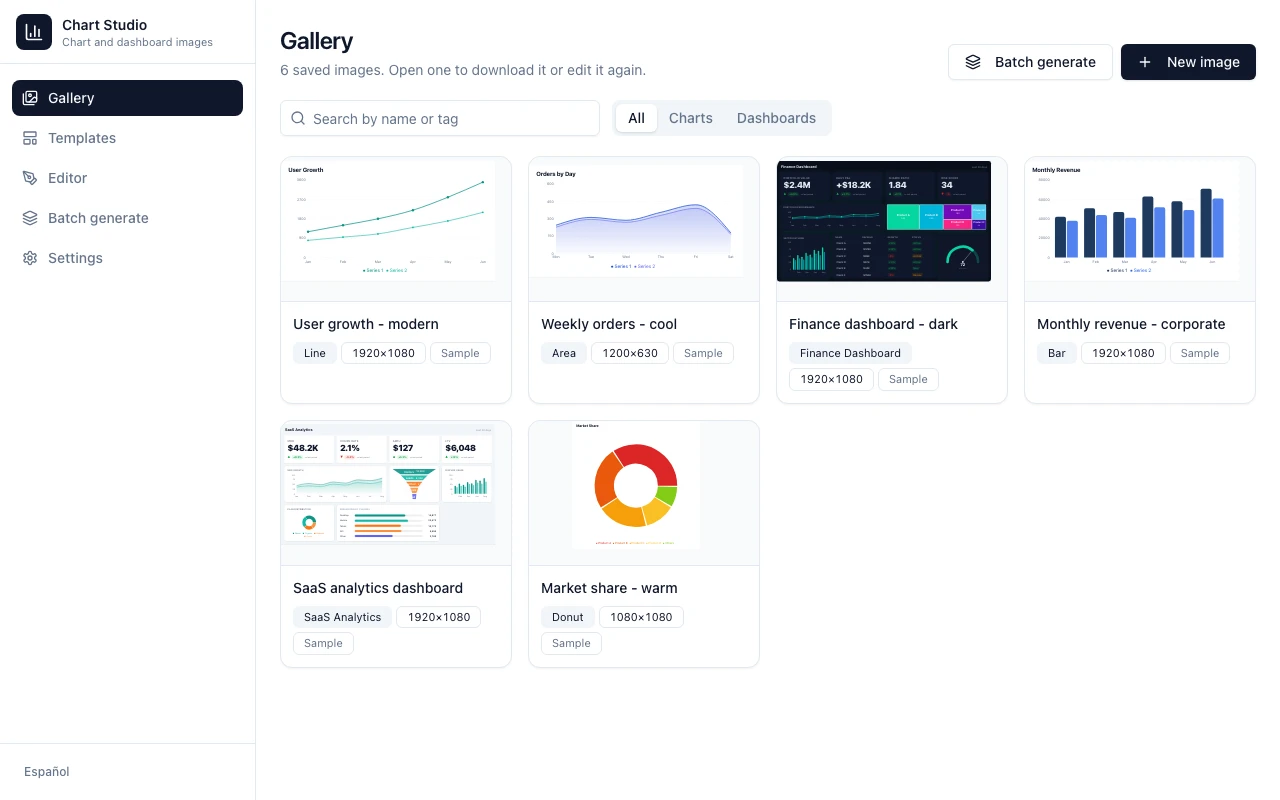1280x800 pixels.
Task: Open the Market share - warm donut thumbnail
Action: [644, 493]
